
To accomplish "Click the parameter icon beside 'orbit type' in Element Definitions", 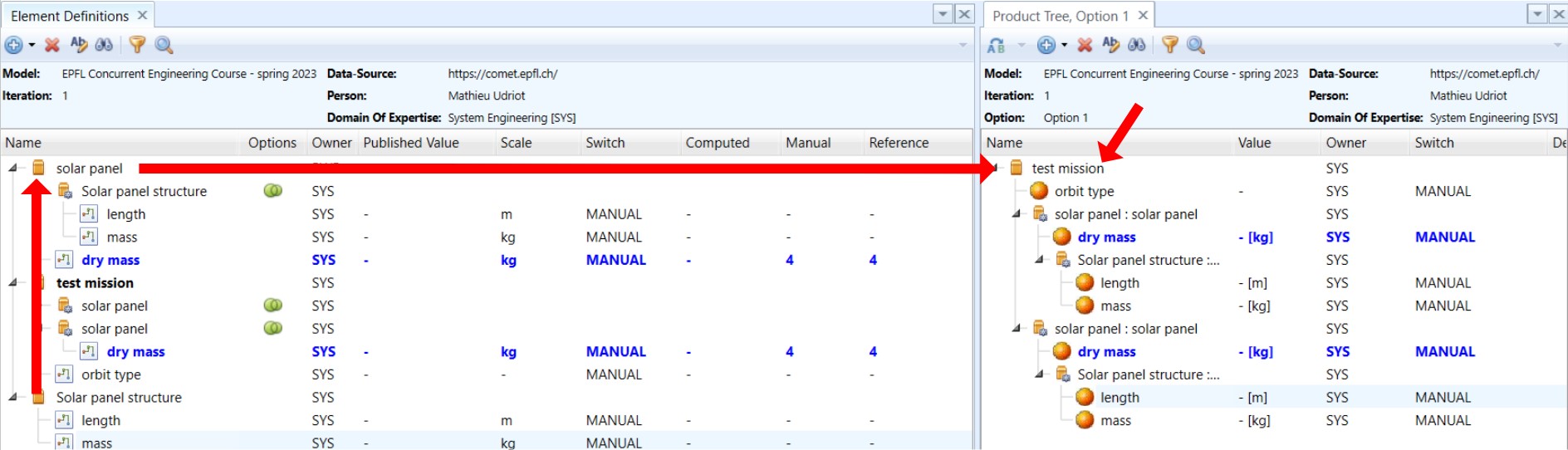I will tap(64, 374).
